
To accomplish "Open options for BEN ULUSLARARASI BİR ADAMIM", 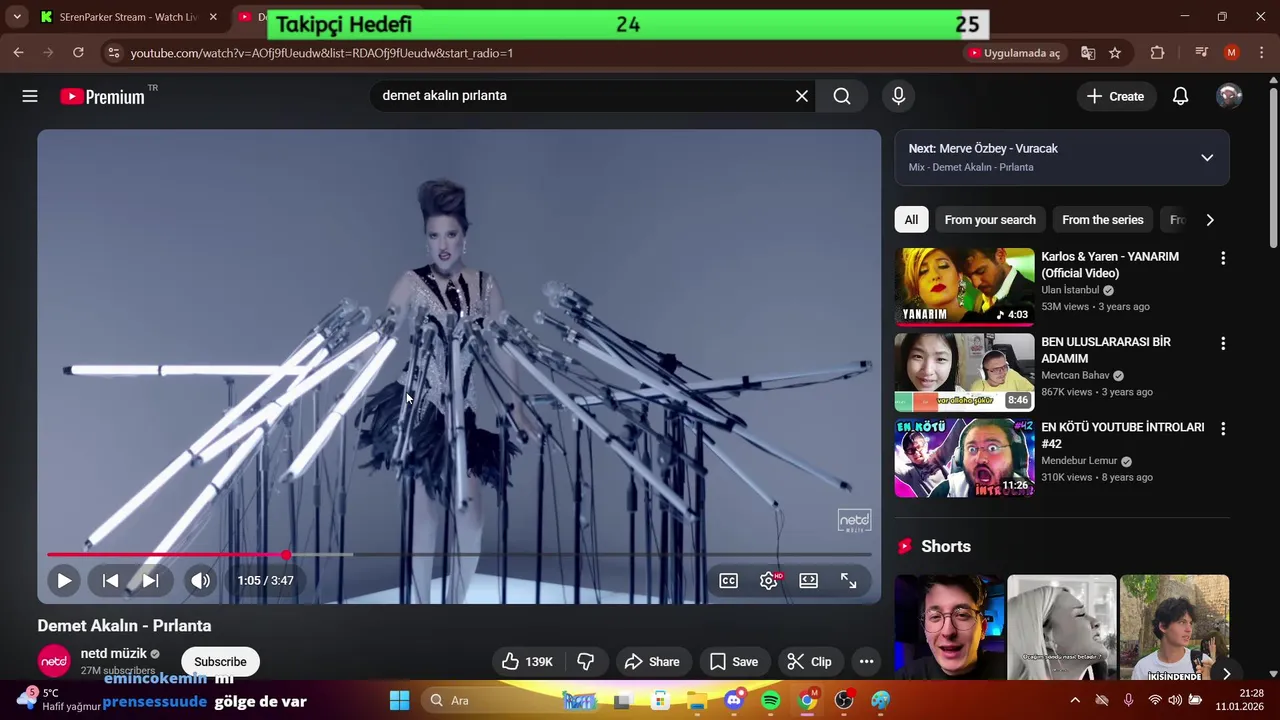I will click(1222, 343).
